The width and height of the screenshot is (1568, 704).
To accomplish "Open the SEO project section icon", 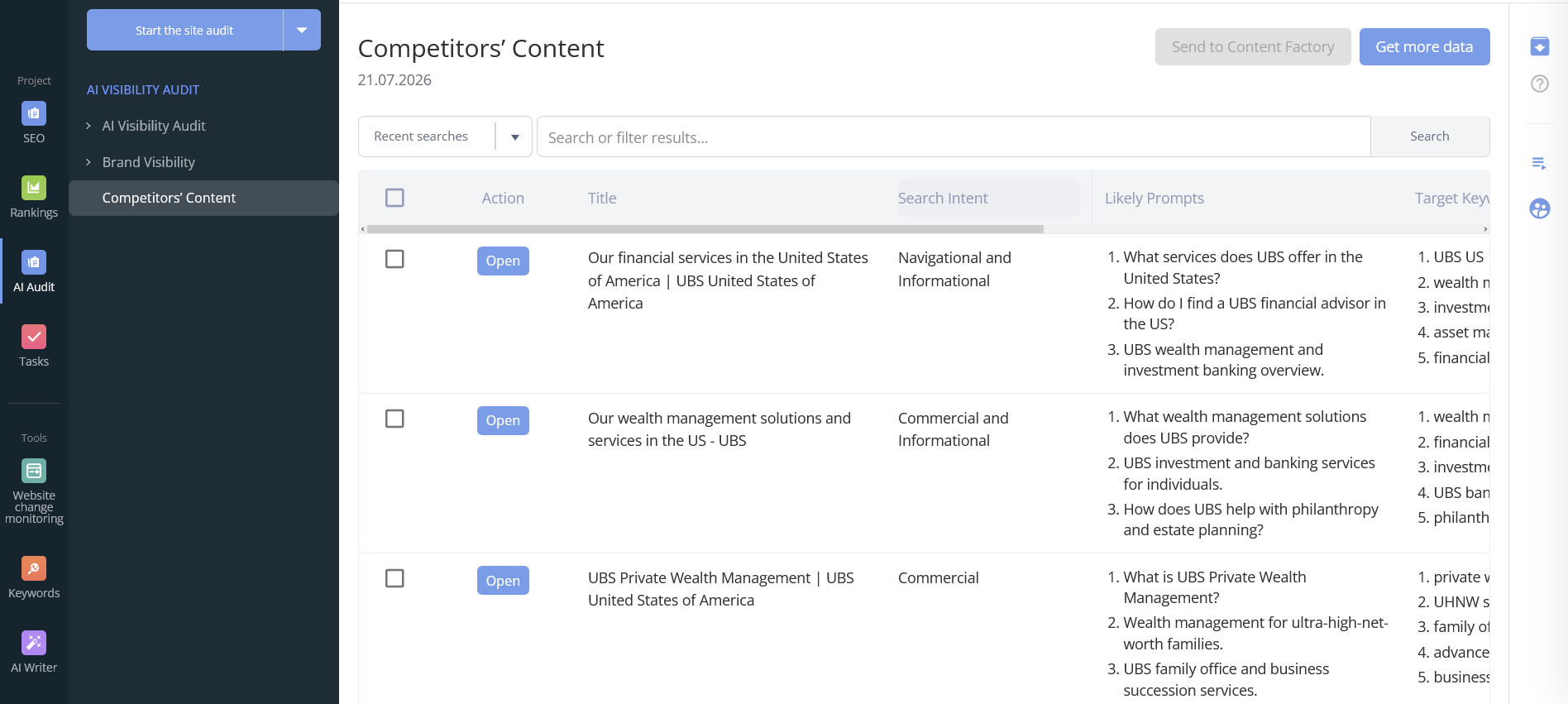I will (34, 113).
